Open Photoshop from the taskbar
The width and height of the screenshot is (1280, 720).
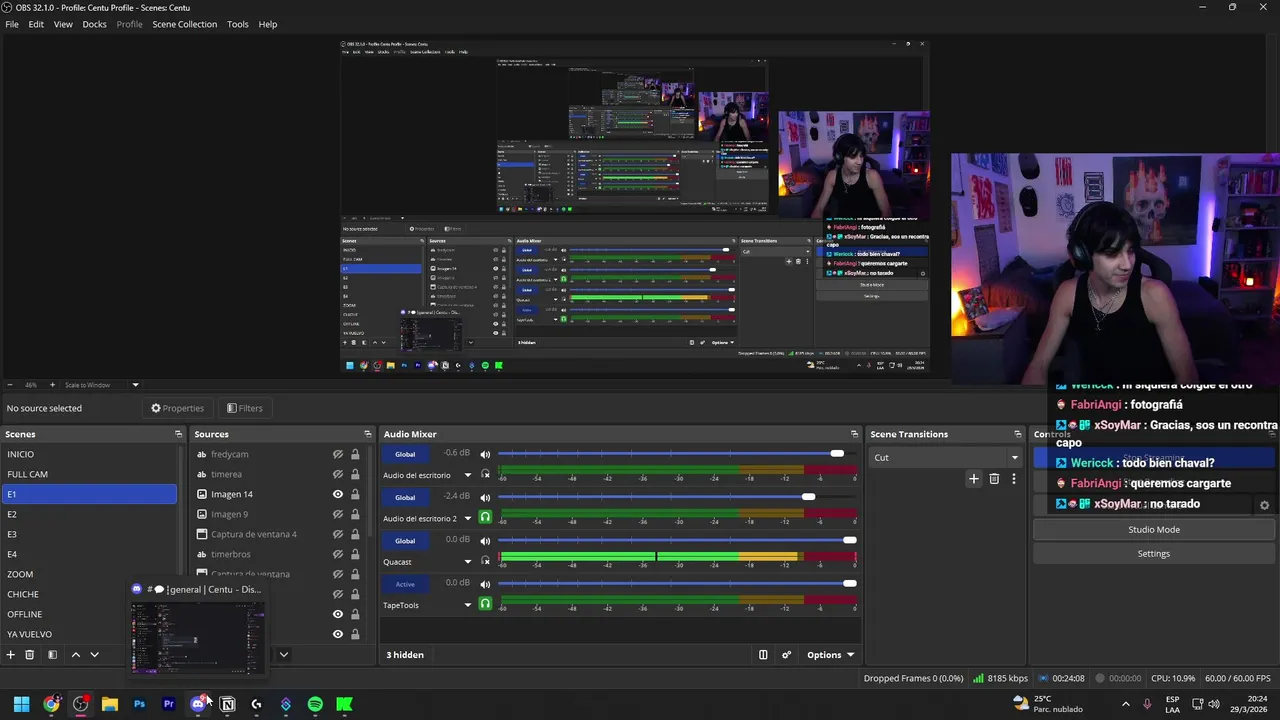pyautogui.click(x=139, y=704)
